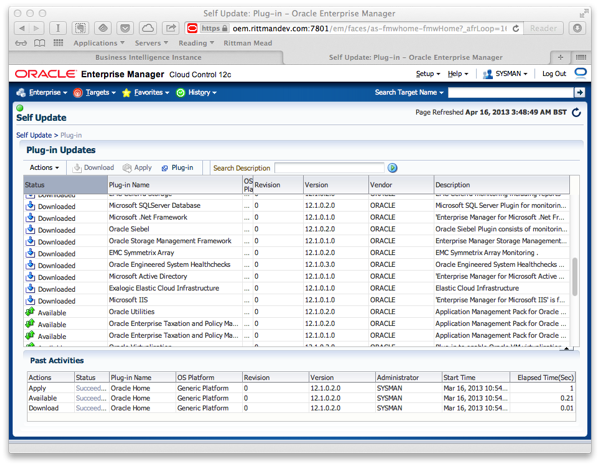600x466 pixels.
Task: Select Microsoft .Net Framework row
Action: [297, 217]
